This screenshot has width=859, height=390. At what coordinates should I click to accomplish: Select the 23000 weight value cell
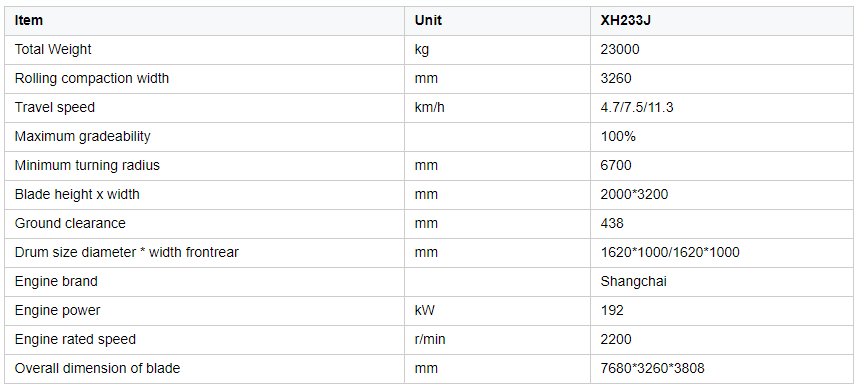pyautogui.click(x=620, y=49)
